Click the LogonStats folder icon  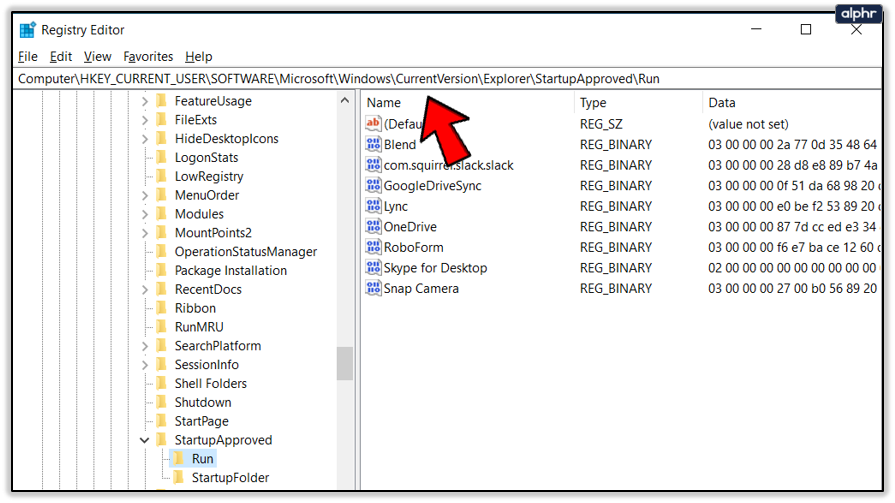click(162, 157)
